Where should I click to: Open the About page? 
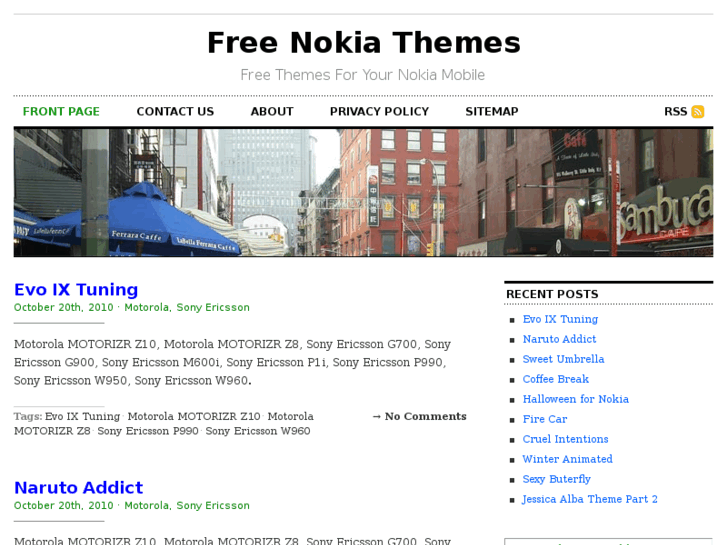[x=272, y=112]
